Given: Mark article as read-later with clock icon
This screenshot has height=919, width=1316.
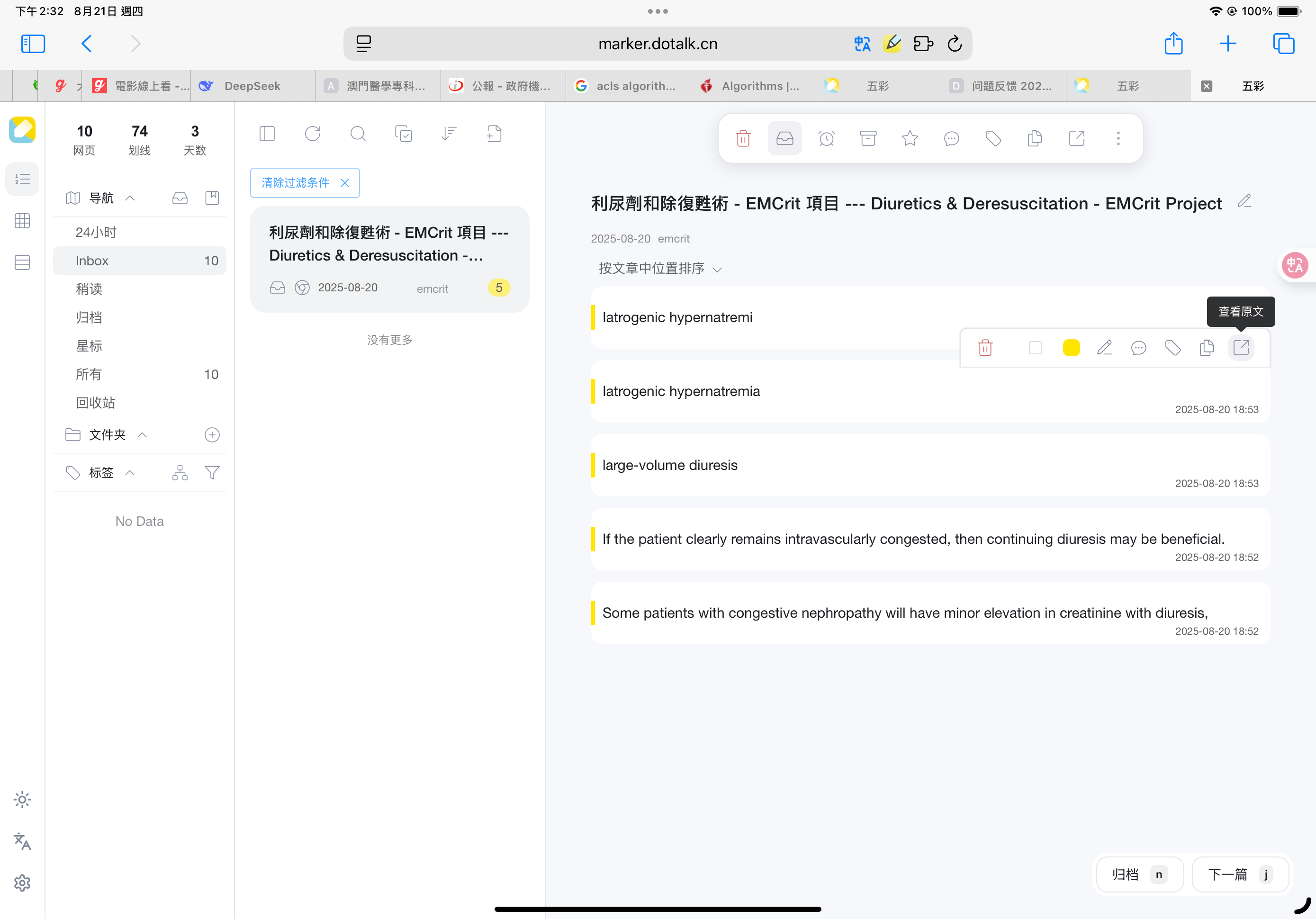Looking at the screenshot, I should [x=826, y=138].
